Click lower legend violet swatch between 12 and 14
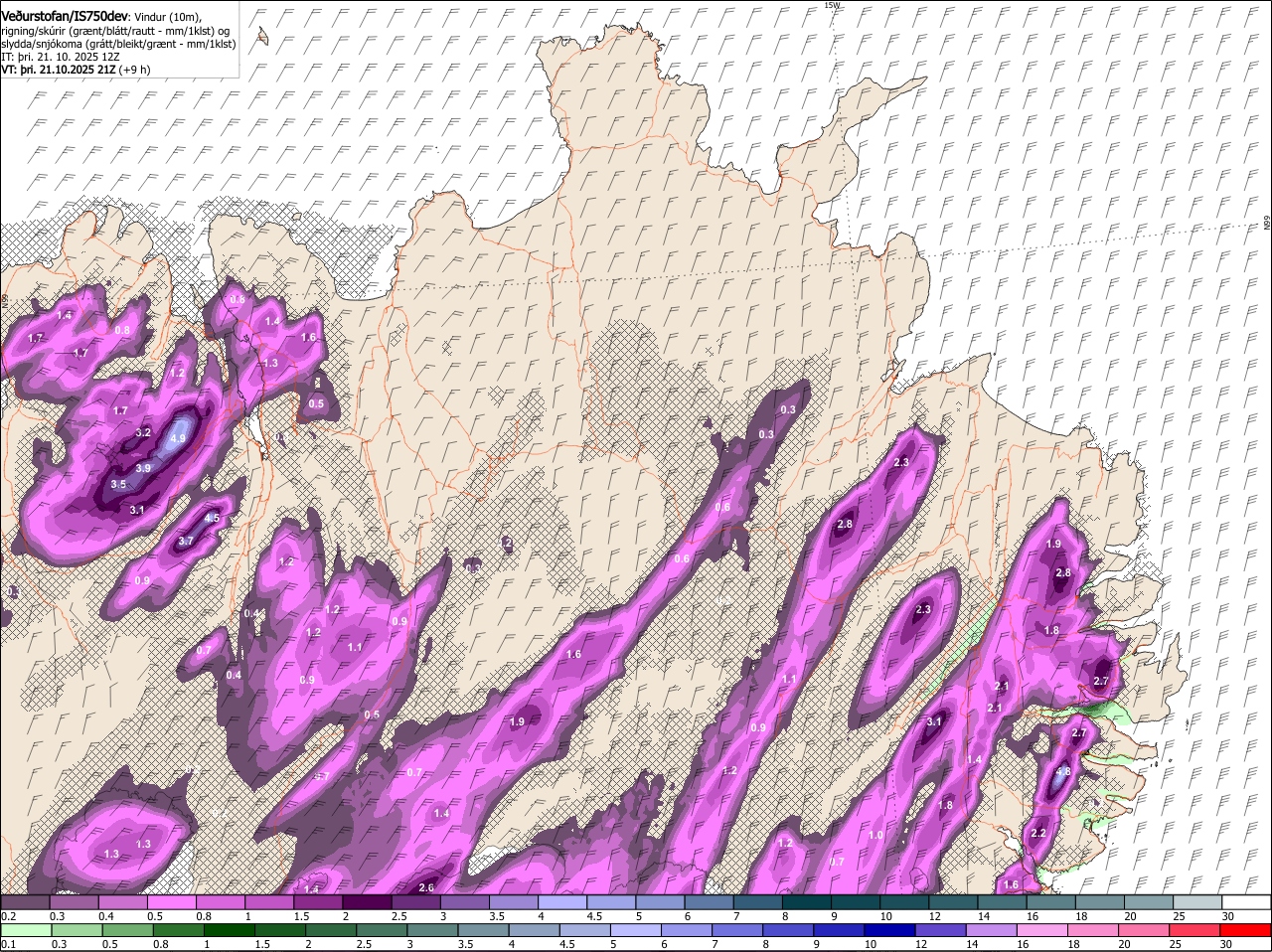Screen dimensions: 1272x952 941,930
